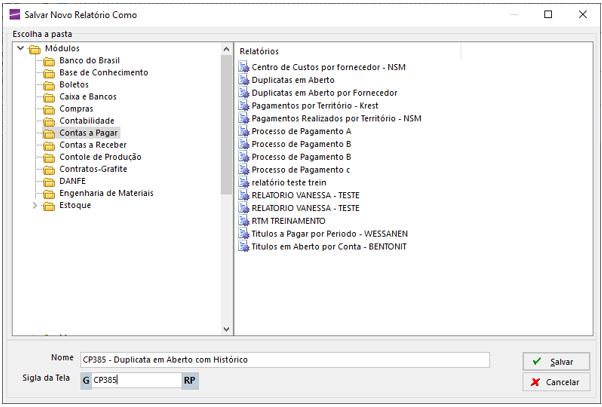
Task: Close the Salvar Novo Relatório Como dialog
Action: click(582, 15)
